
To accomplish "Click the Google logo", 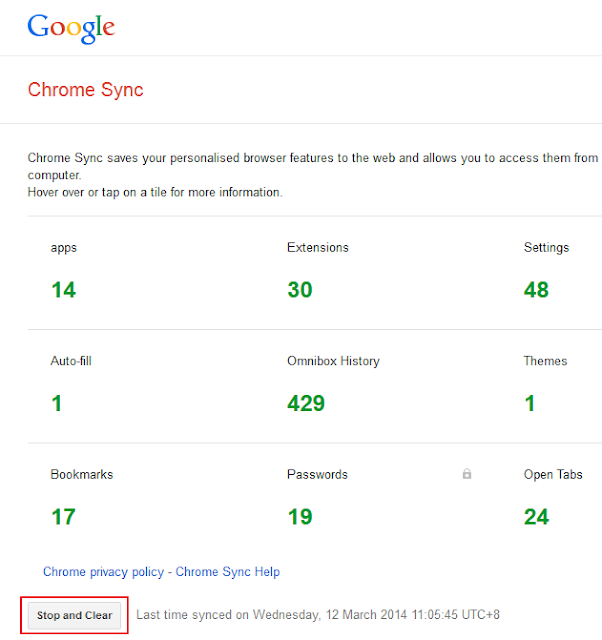I will (x=71, y=28).
